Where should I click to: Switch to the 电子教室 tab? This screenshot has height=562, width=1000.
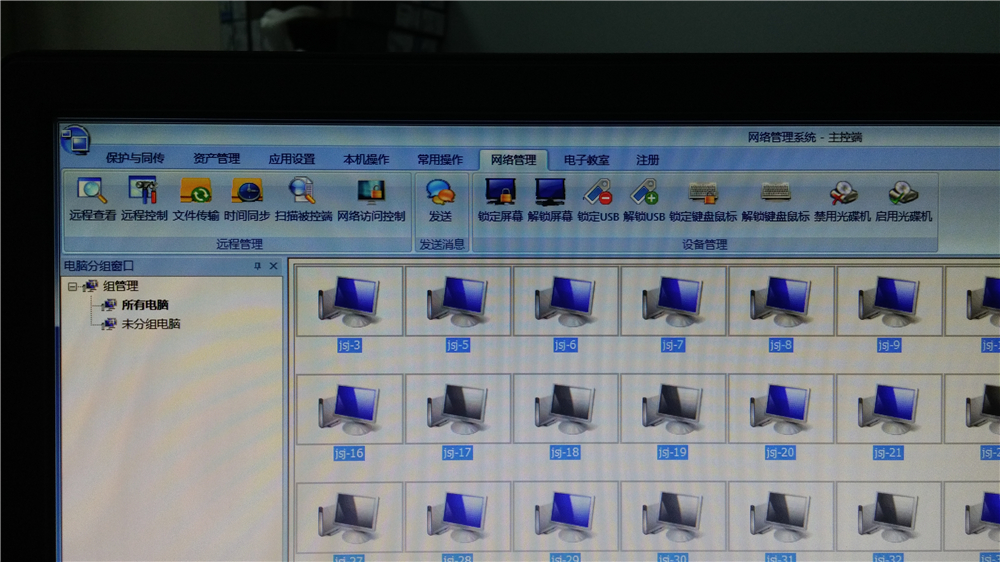(x=586, y=160)
